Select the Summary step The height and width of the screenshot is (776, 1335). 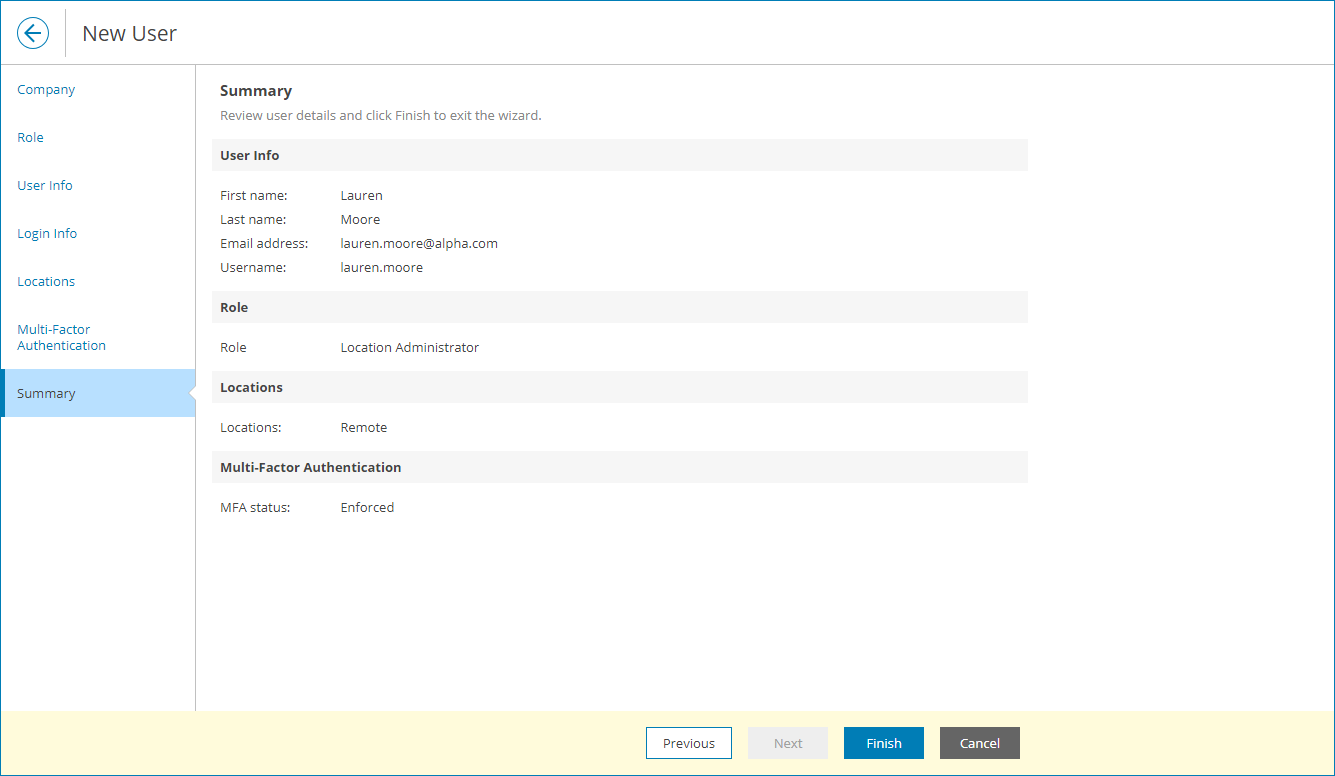(x=46, y=393)
